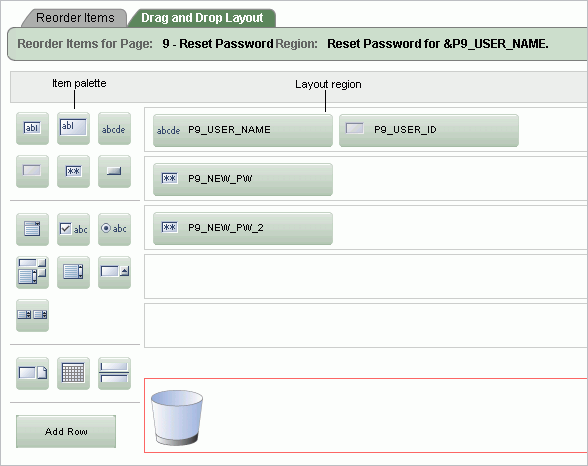
Task: Select the P9_NEW_PW_2 layout item
Action: point(243,228)
